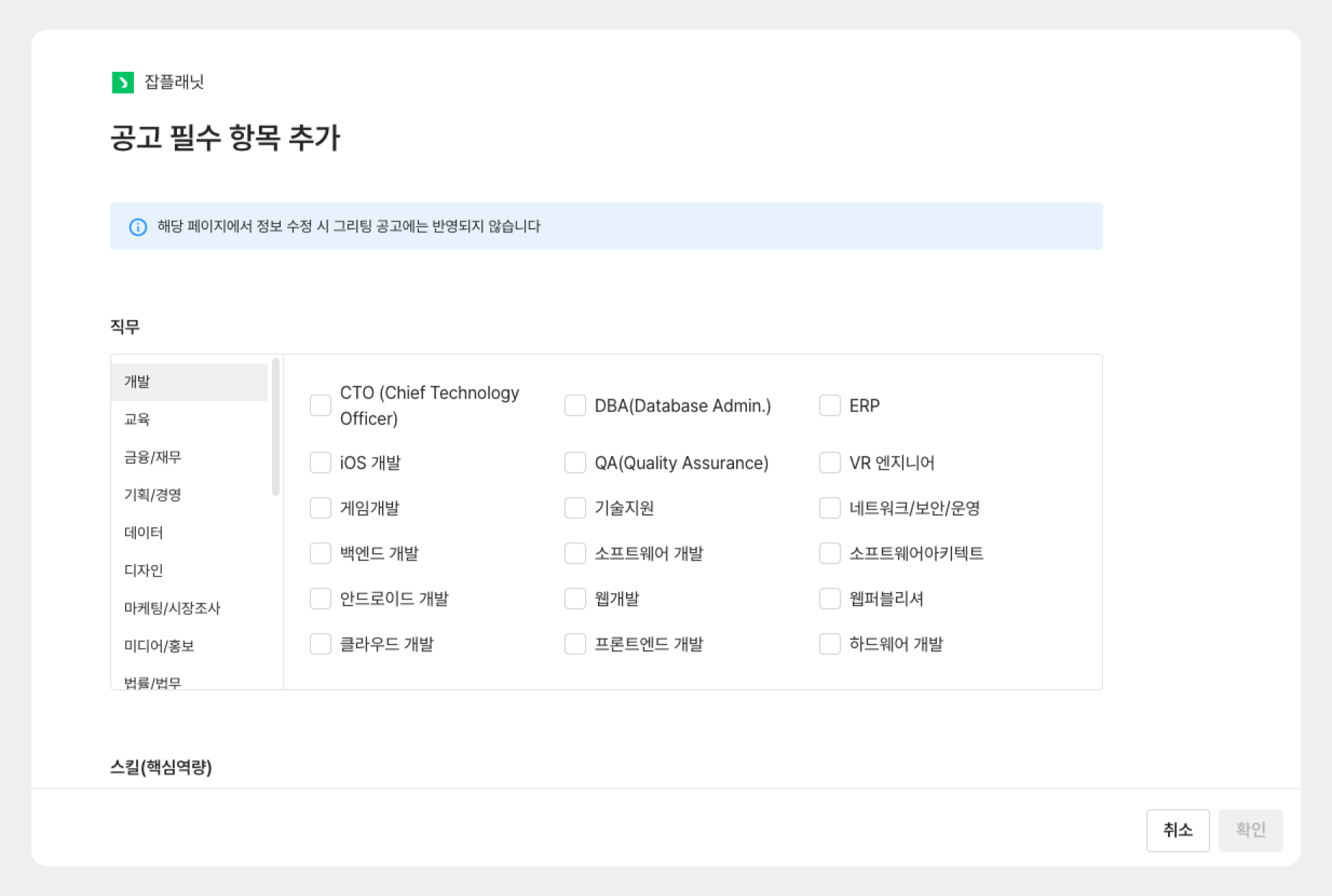Click the job category list scrollbar
Image resolution: width=1332 pixels, height=896 pixels.
(276, 427)
